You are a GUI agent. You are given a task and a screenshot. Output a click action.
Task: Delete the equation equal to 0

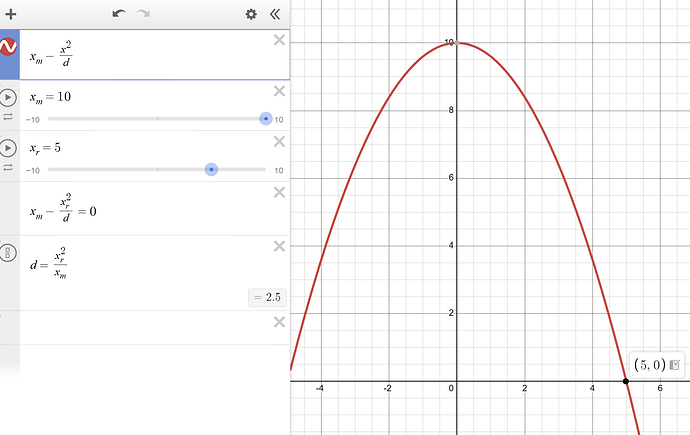279,192
